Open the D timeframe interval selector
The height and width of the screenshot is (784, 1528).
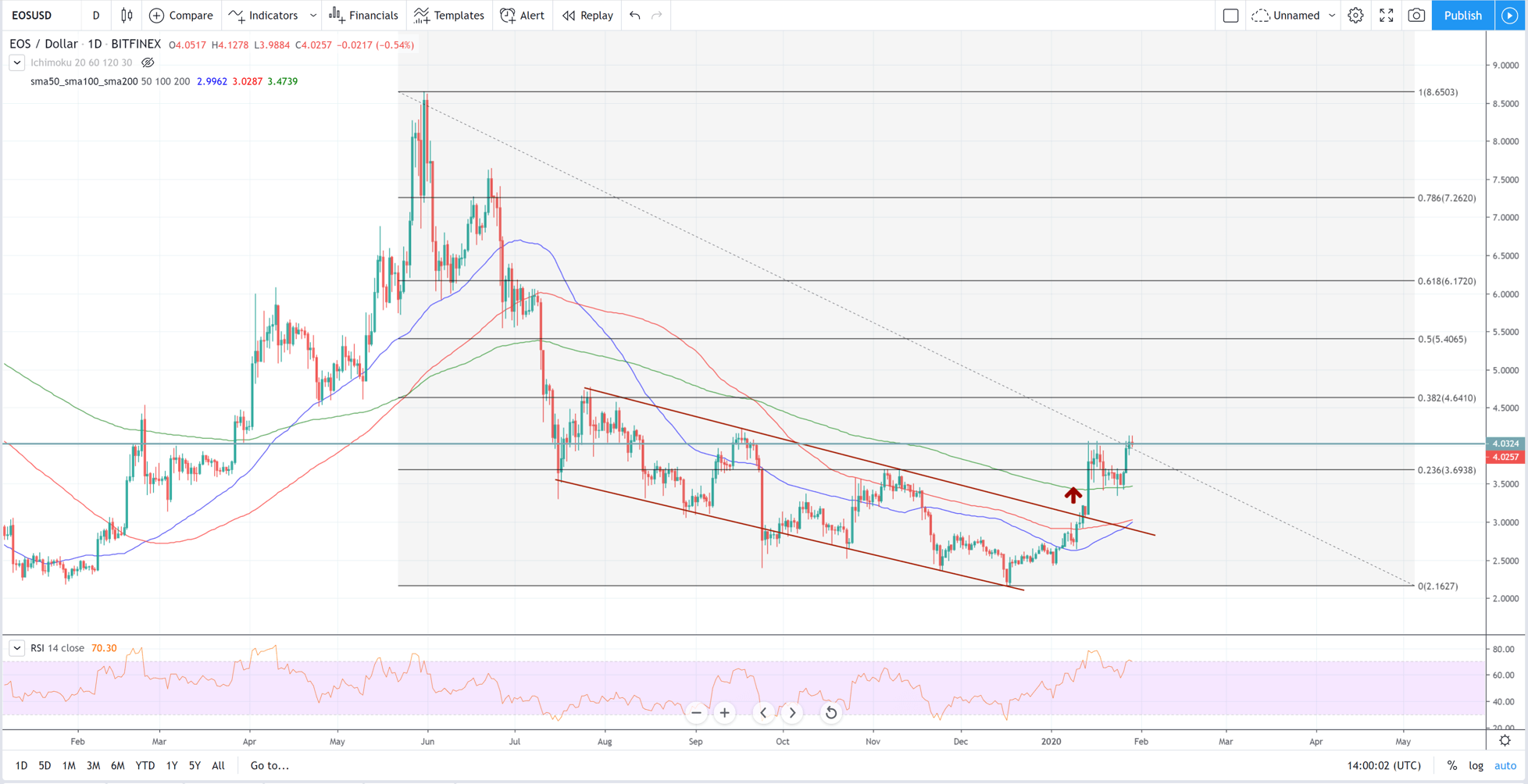tap(96, 16)
